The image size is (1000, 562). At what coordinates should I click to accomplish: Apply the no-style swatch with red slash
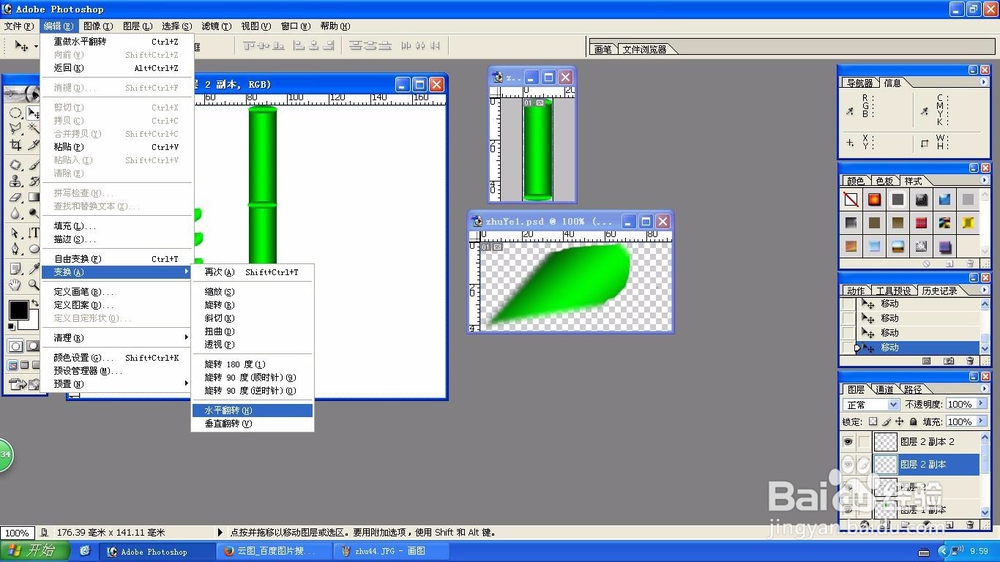(851, 200)
